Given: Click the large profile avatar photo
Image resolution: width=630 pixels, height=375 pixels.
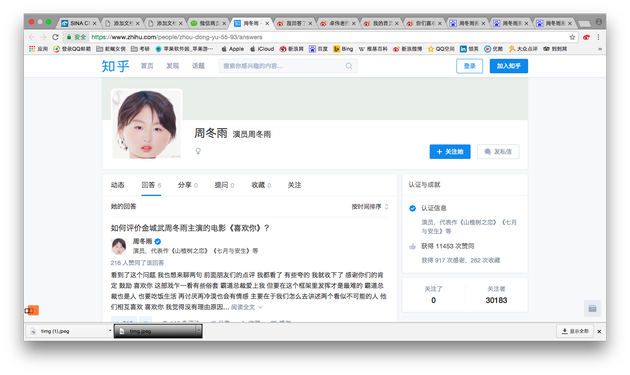Looking at the screenshot, I should [x=146, y=124].
